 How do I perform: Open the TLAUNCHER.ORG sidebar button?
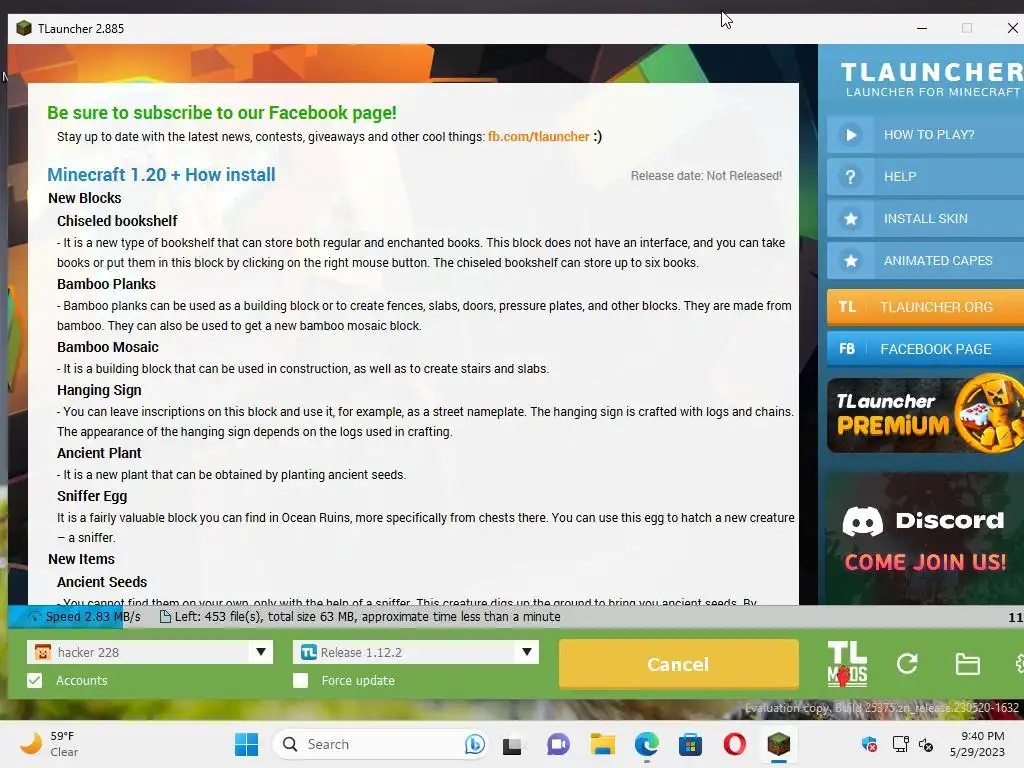coord(925,307)
